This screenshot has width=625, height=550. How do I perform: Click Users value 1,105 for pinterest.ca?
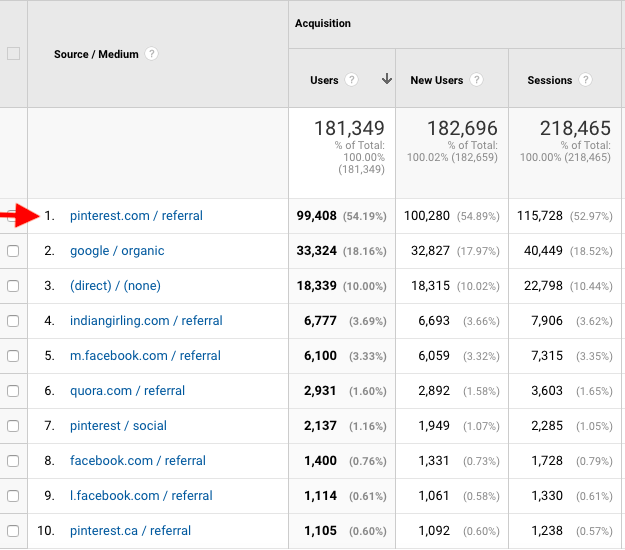[320, 531]
